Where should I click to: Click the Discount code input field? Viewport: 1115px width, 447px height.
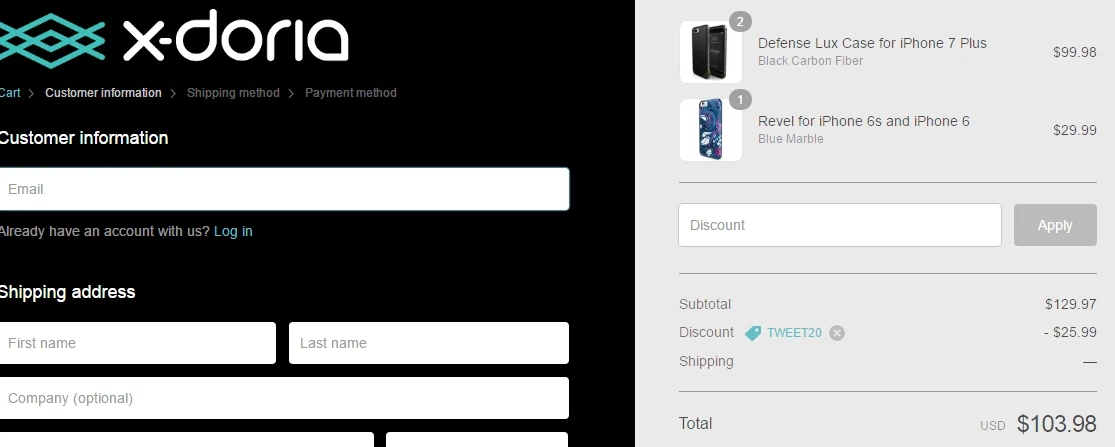(839, 225)
